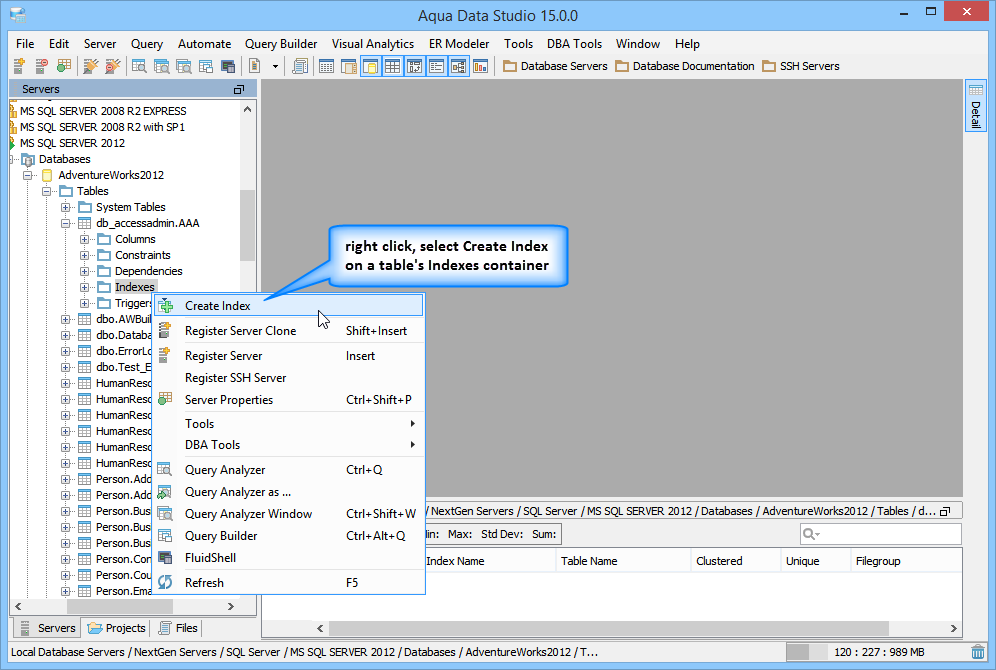Click the connect plug toolbar icon

click(x=91, y=65)
